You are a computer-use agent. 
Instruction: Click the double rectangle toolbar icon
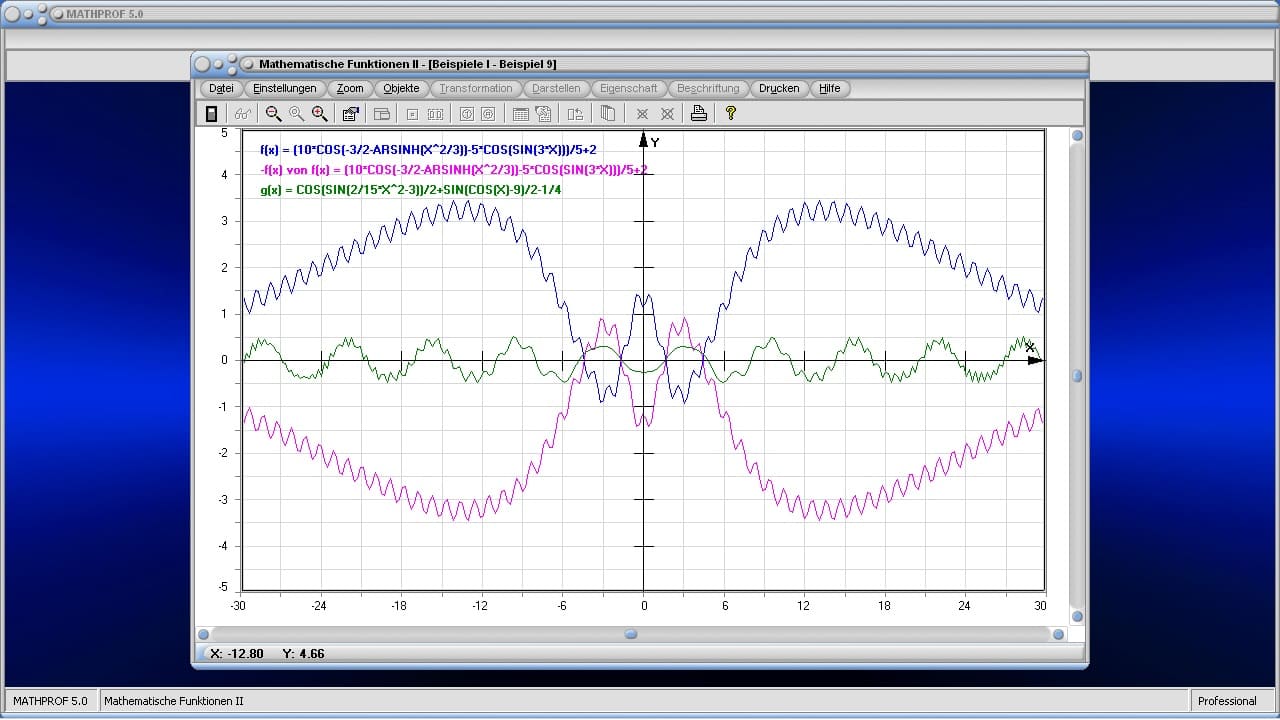coord(435,114)
